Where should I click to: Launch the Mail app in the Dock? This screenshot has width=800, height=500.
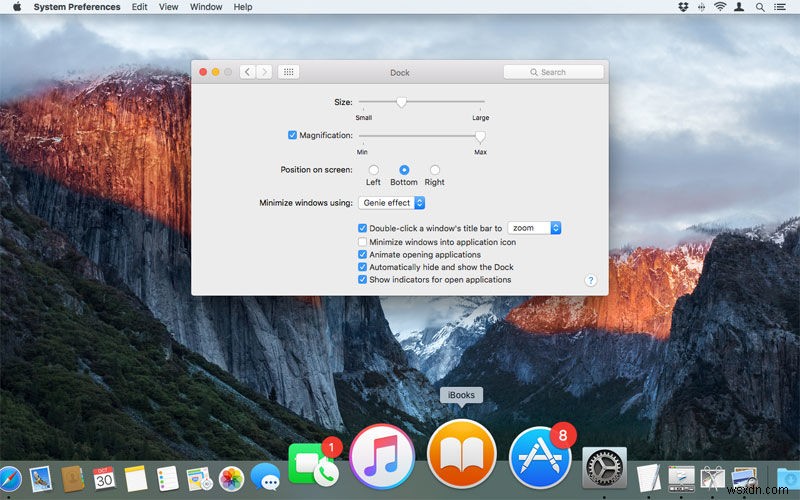(x=41, y=479)
